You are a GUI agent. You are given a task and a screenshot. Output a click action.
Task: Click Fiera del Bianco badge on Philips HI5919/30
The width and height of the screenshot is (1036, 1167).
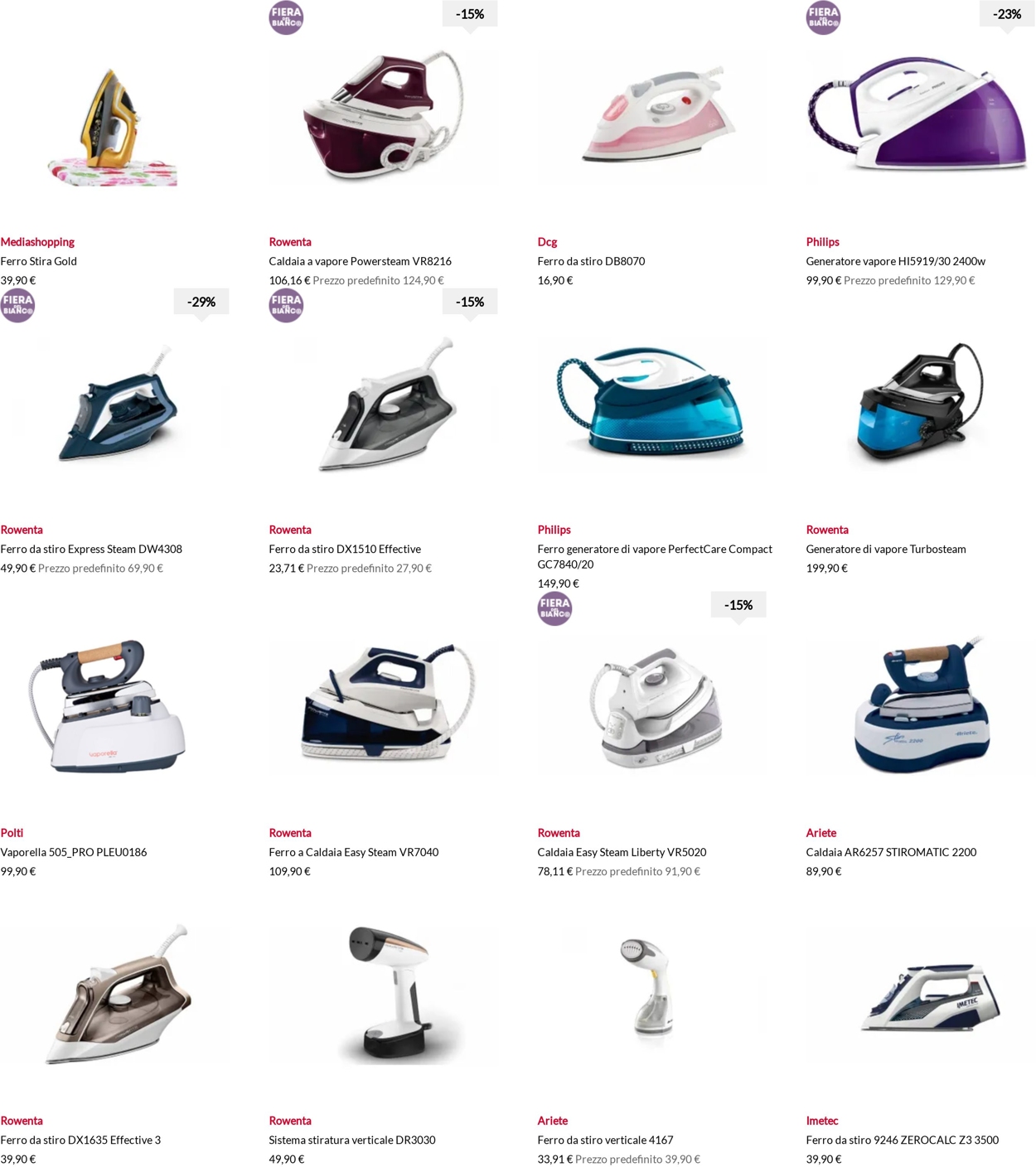[823, 17]
